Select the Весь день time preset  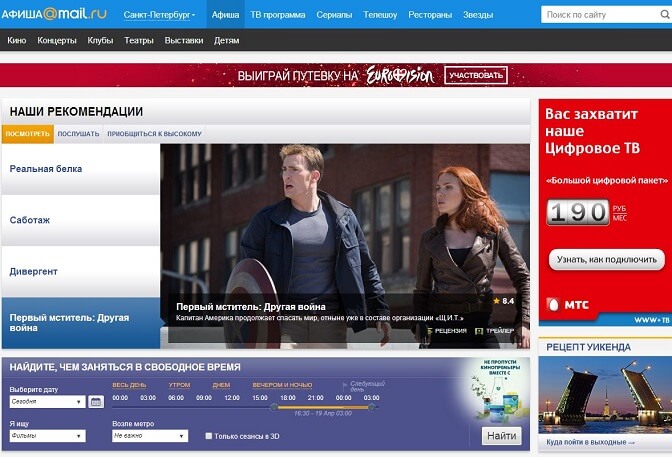(129, 385)
